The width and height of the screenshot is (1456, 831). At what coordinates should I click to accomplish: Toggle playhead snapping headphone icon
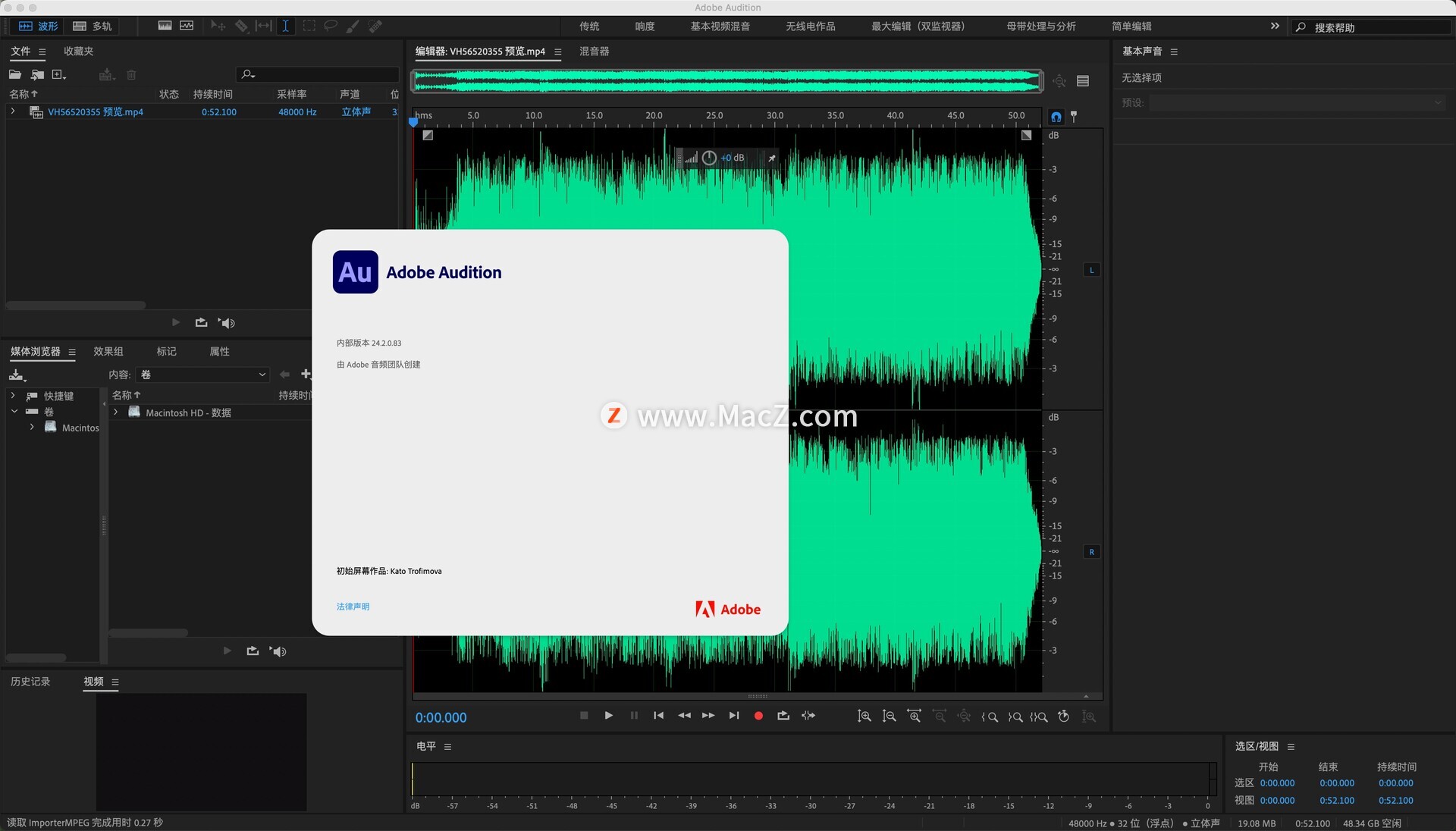[1056, 117]
